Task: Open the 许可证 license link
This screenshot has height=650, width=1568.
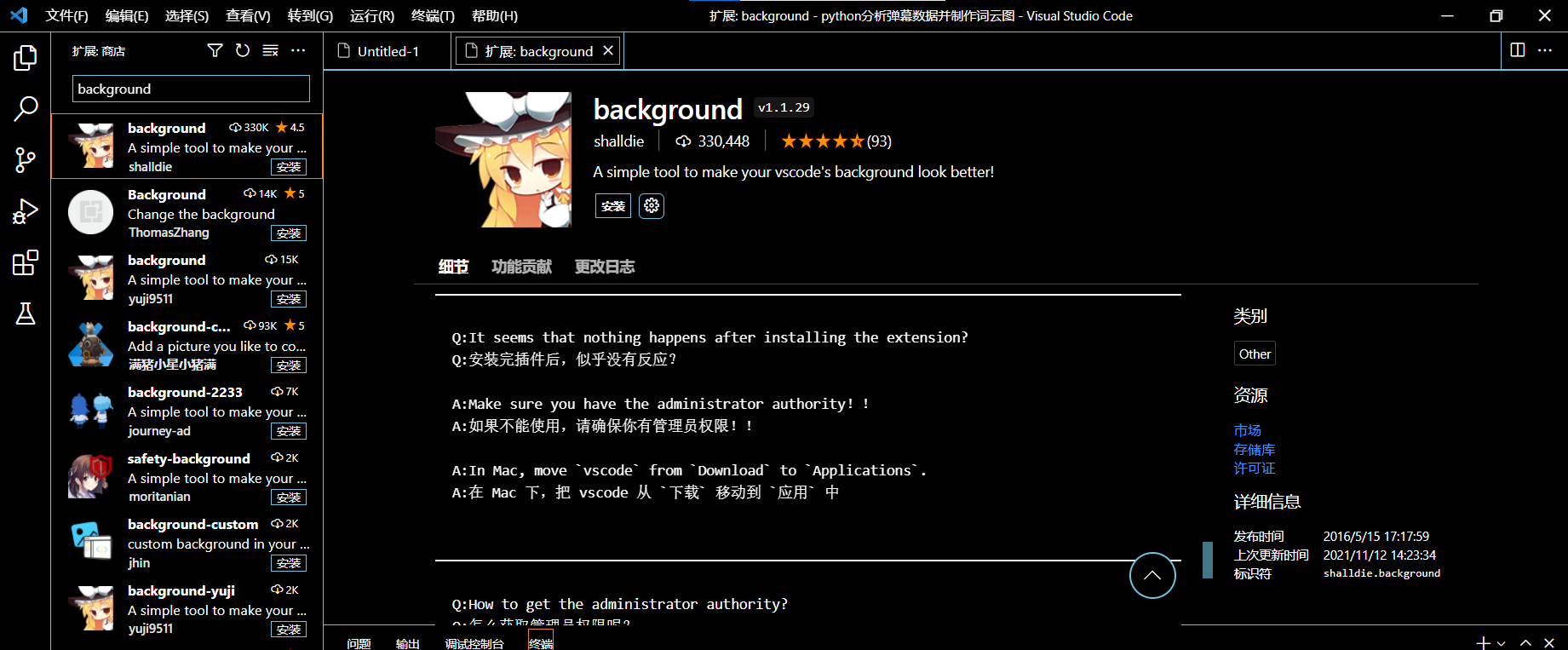Action: tap(1254, 468)
